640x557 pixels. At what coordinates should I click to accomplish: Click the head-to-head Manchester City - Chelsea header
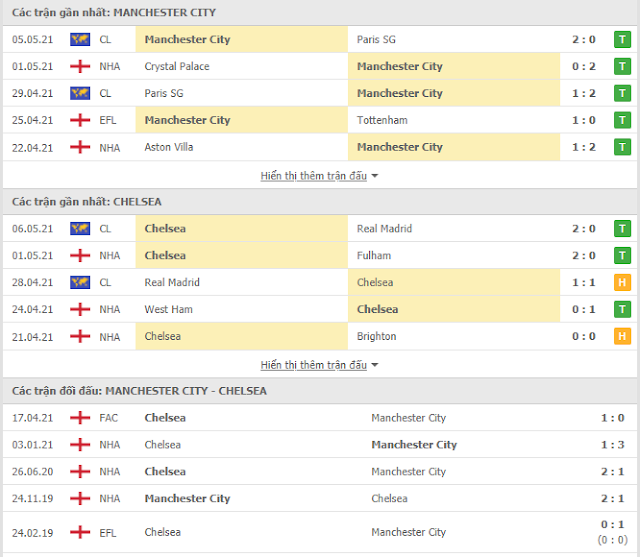click(139, 391)
